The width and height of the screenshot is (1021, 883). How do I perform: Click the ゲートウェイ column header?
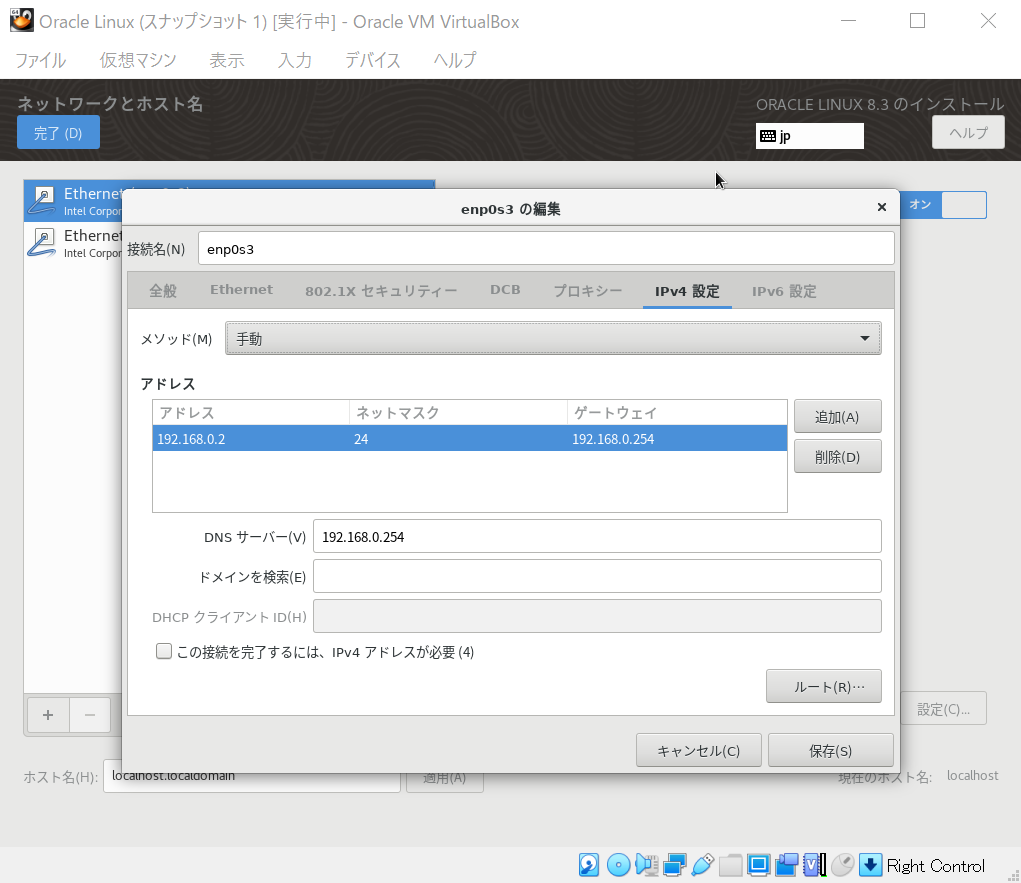pos(677,413)
